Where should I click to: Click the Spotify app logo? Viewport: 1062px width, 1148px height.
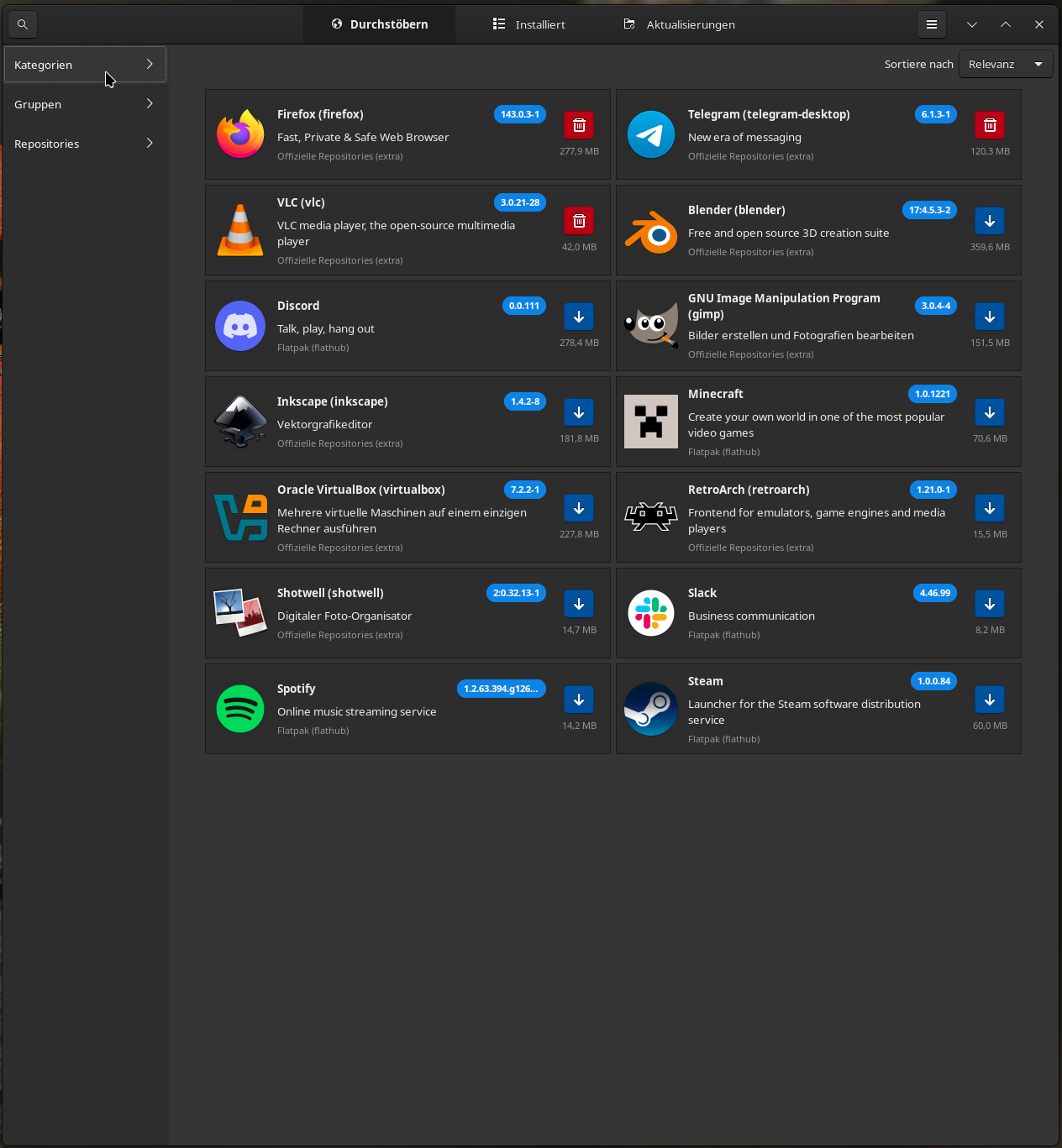coord(240,709)
